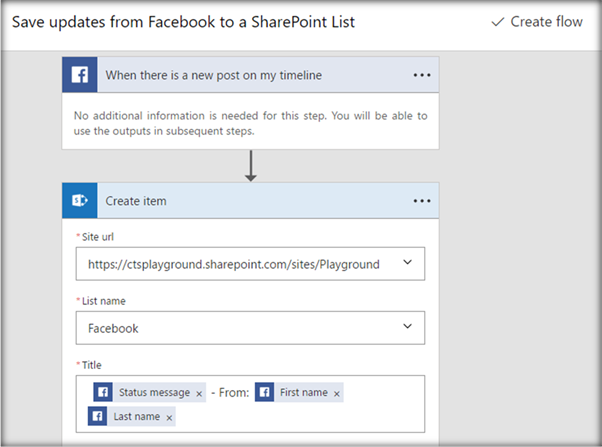Select the First name dynamic token
The height and width of the screenshot is (447, 602).
click(299, 392)
